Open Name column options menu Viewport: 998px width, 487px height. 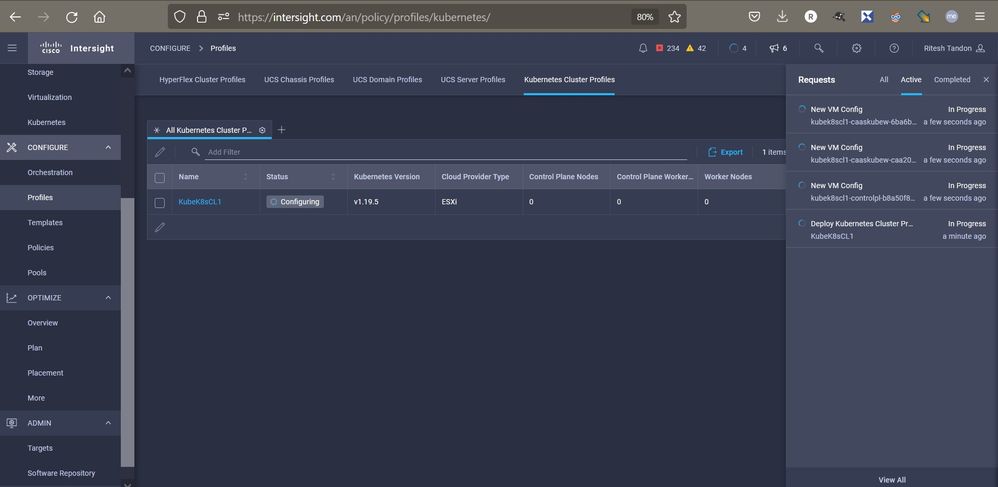pos(246,176)
